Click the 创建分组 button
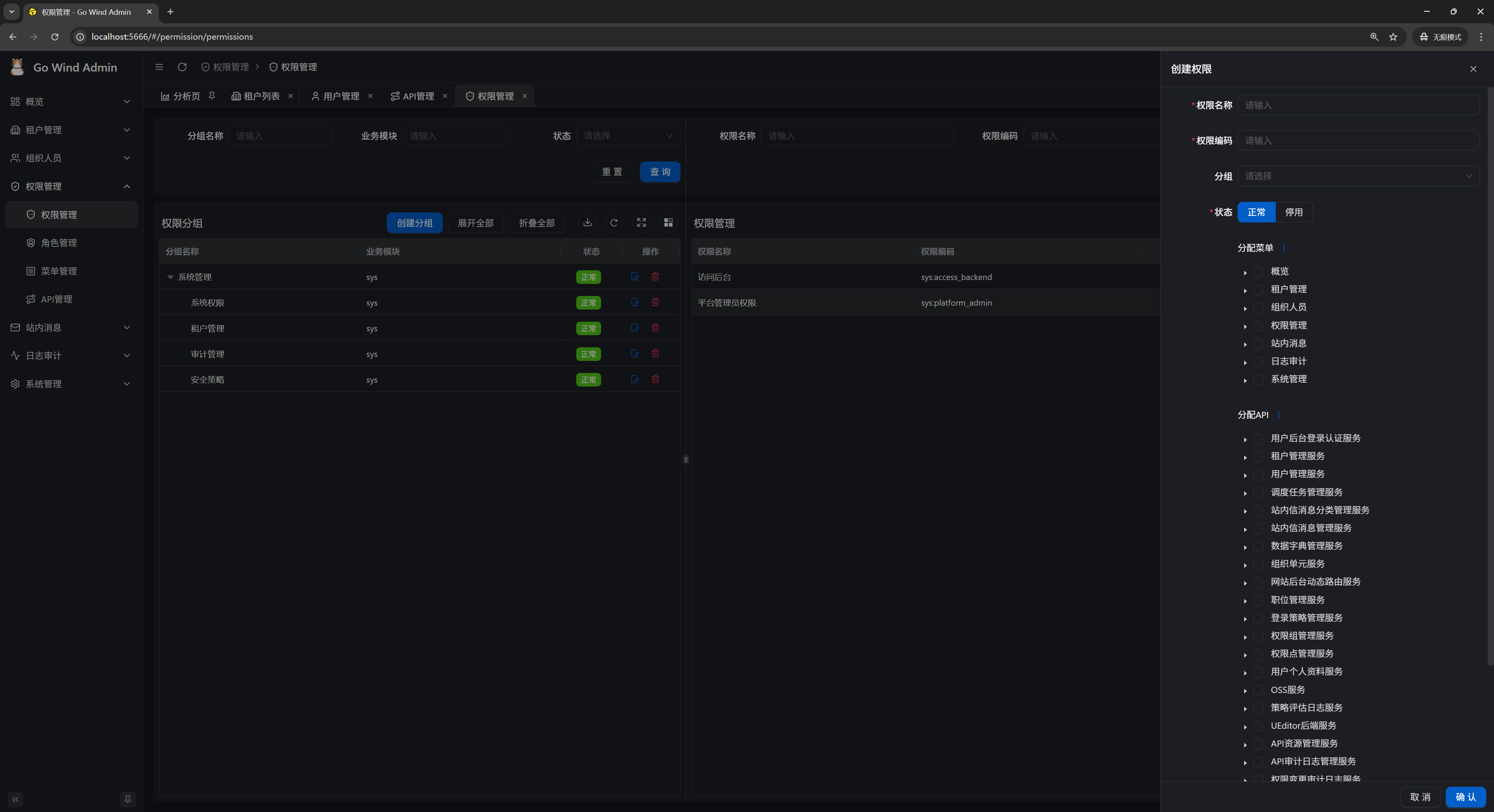Viewport: 1494px width, 812px height. [x=415, y=223]
